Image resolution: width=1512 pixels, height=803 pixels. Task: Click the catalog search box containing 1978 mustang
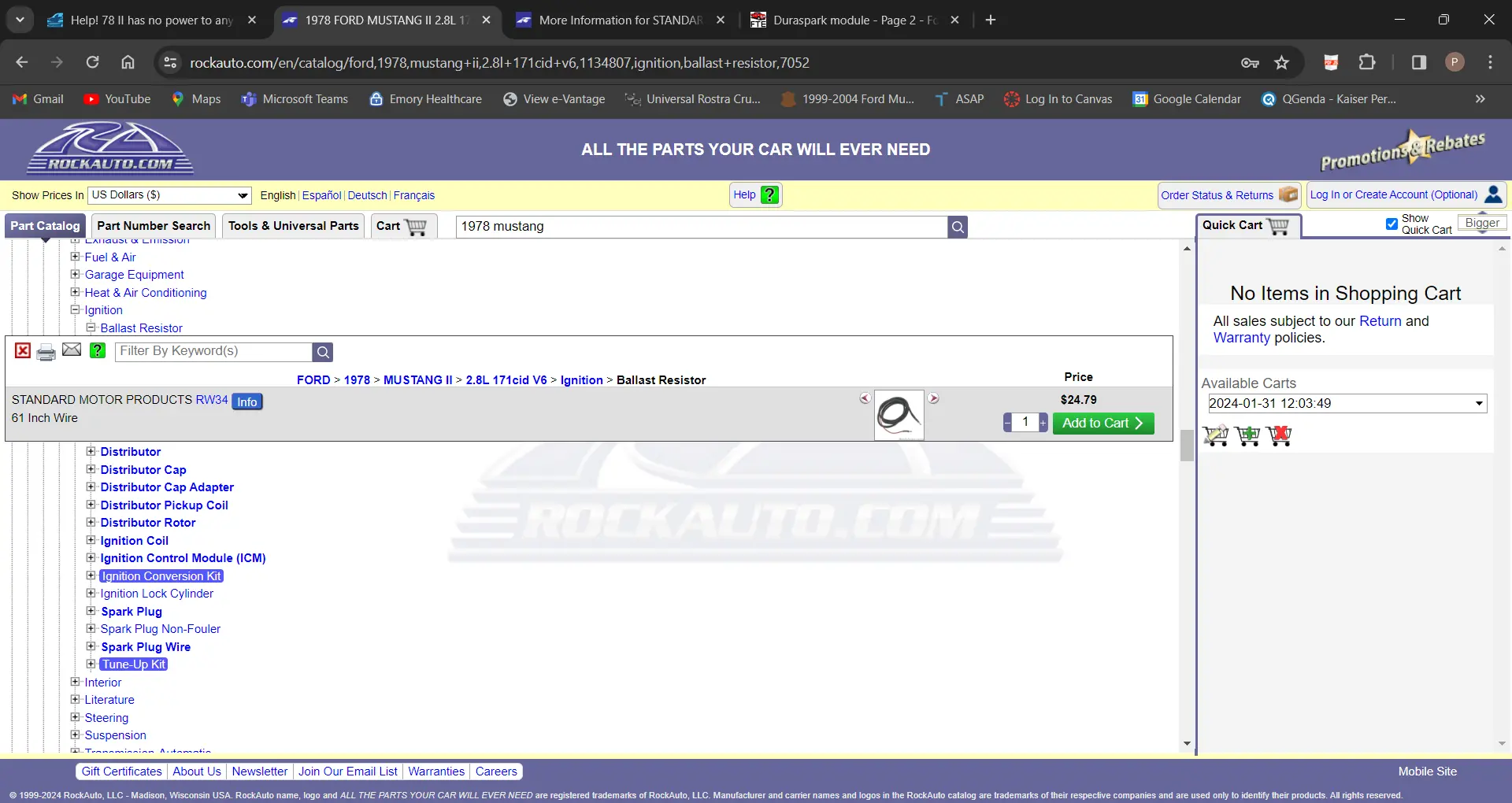[702, 227]
